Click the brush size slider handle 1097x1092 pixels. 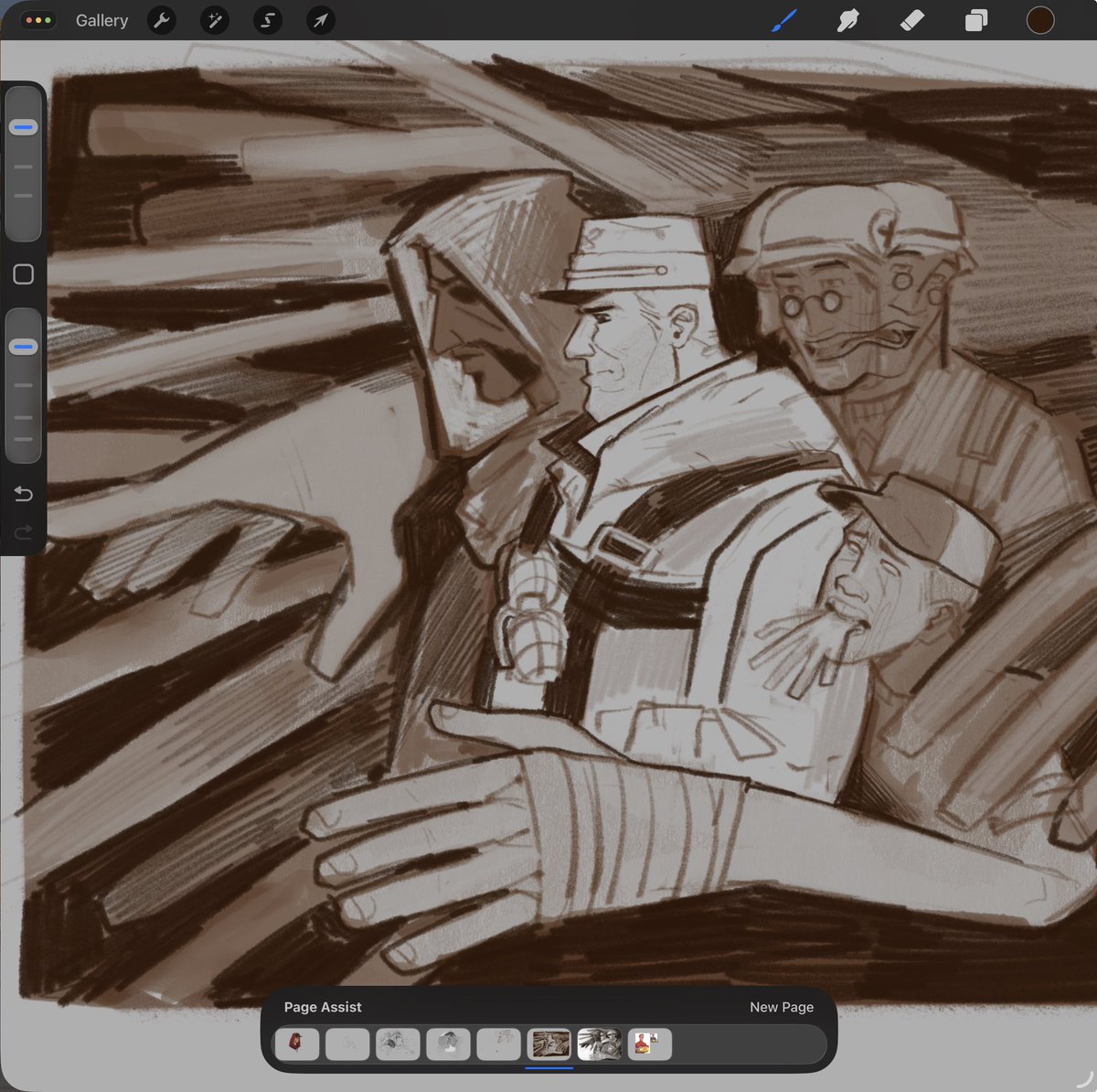coord(24,127)
